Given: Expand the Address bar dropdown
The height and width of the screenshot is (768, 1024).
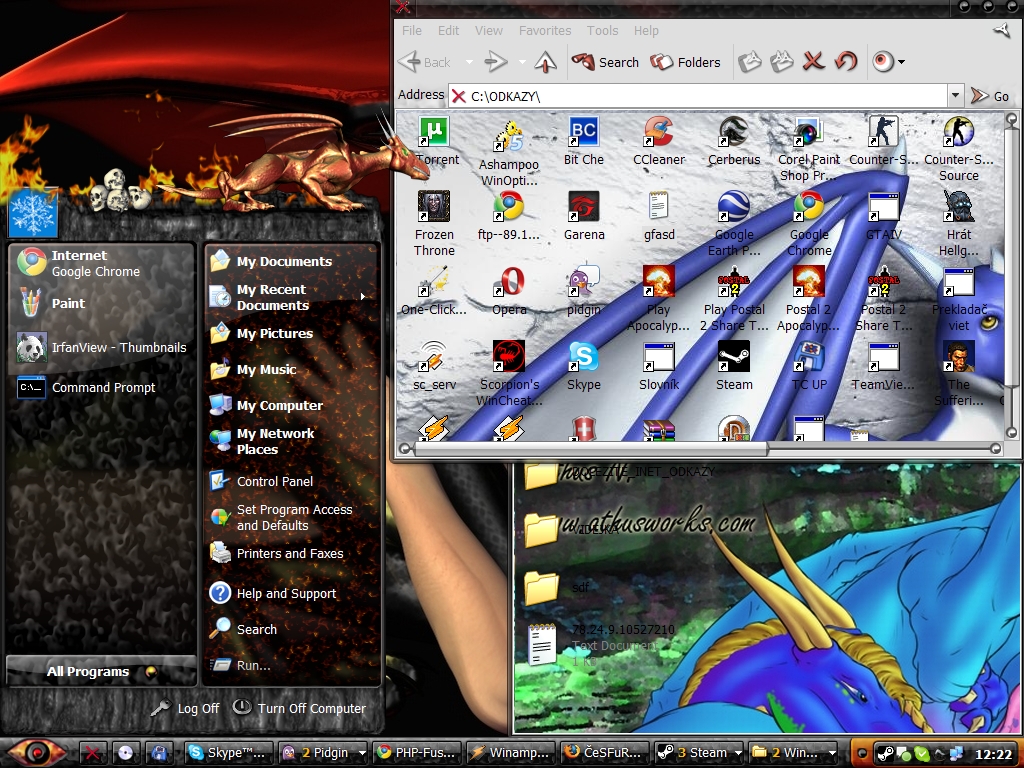Looking at the screenshot, I should [x=955, y=95].
